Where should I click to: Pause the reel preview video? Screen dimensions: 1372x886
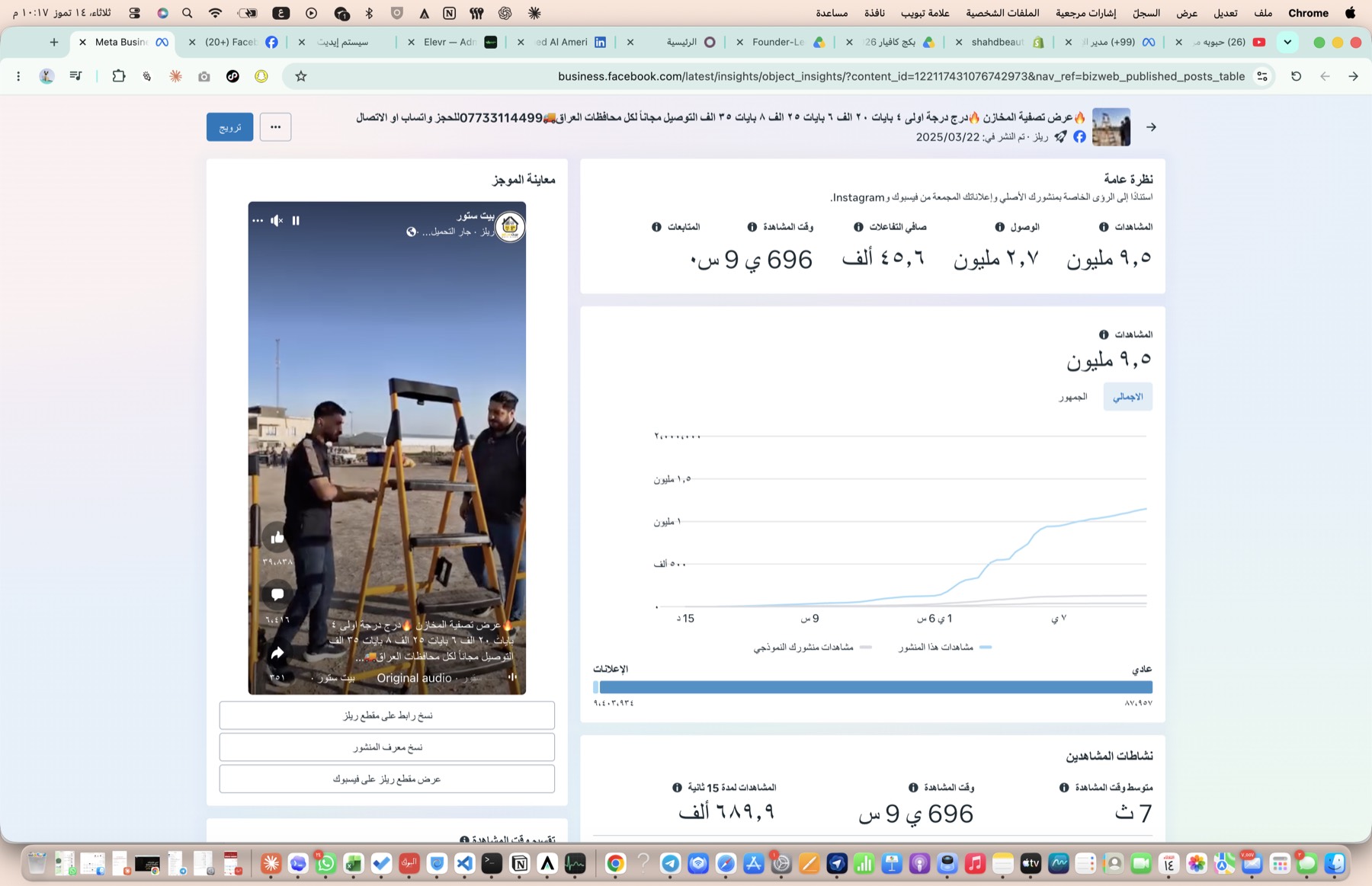296,221
